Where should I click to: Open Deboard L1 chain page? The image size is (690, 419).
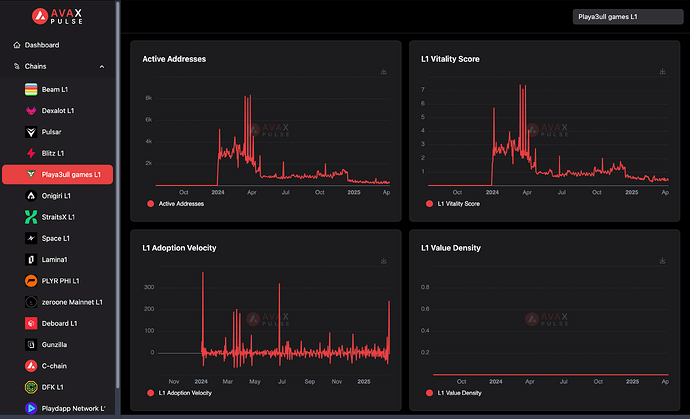(59, 323)
